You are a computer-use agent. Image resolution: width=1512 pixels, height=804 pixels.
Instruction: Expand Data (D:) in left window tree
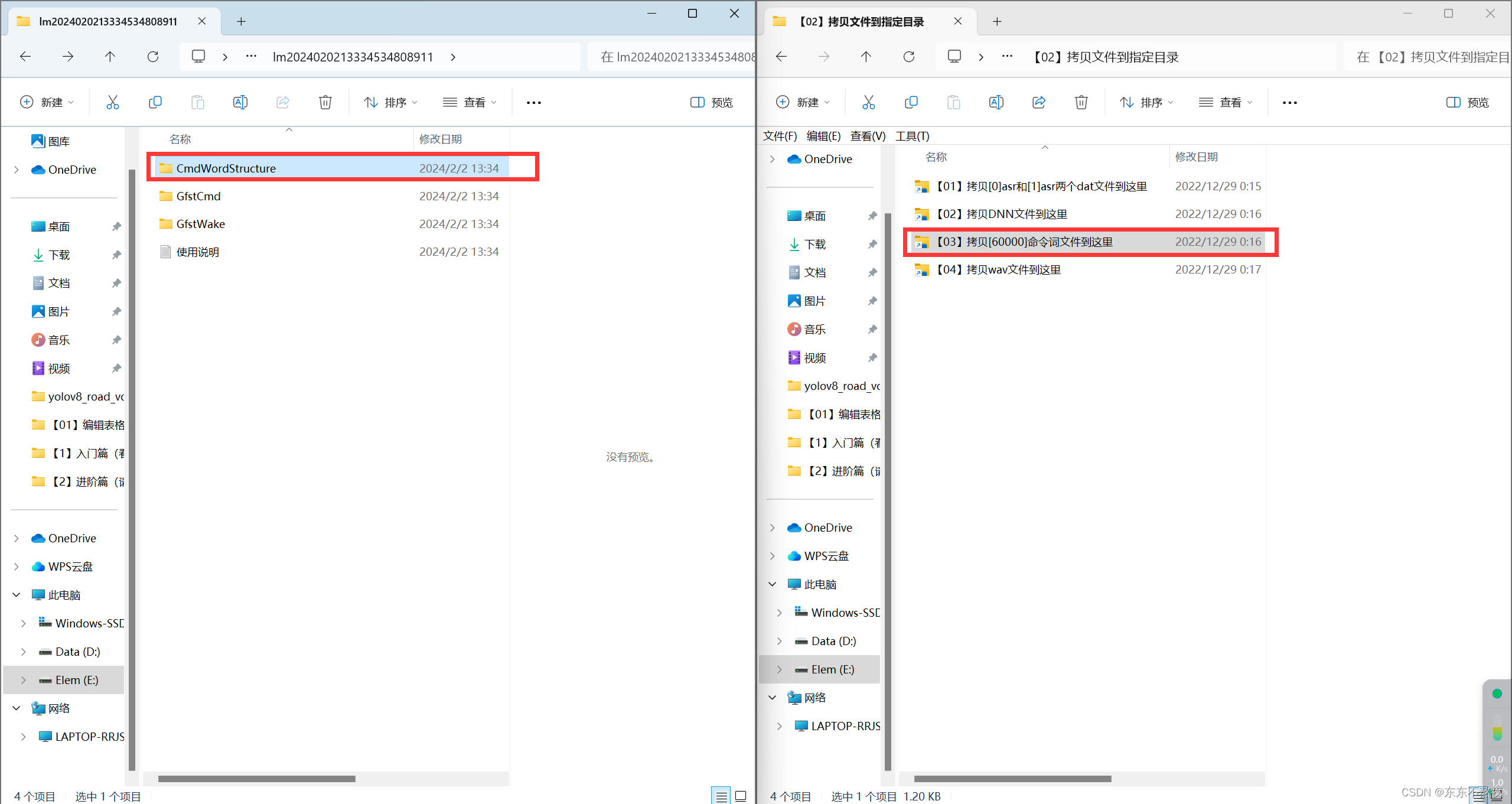24,652
